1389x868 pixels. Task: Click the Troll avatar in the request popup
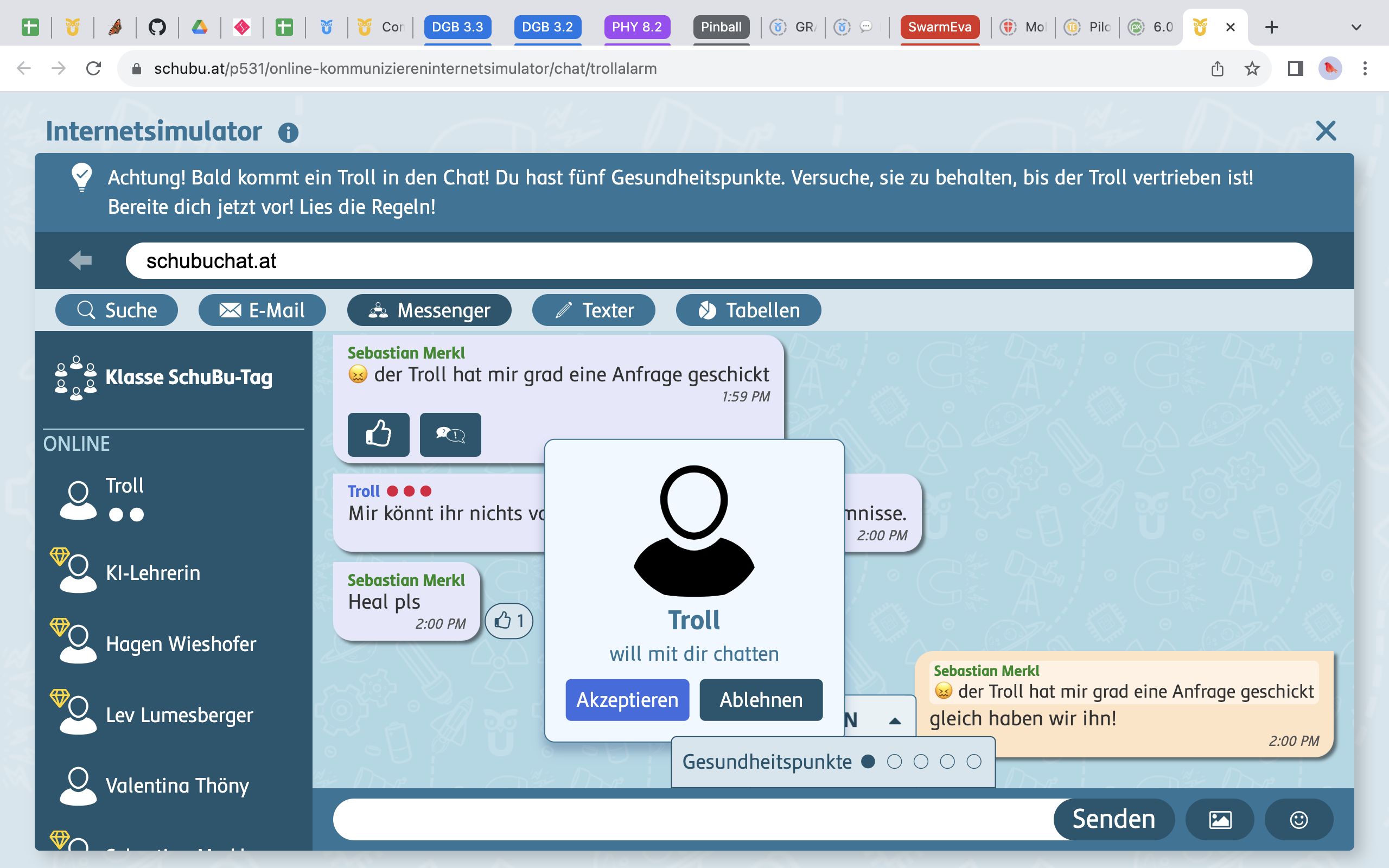(x=694, y=531)
